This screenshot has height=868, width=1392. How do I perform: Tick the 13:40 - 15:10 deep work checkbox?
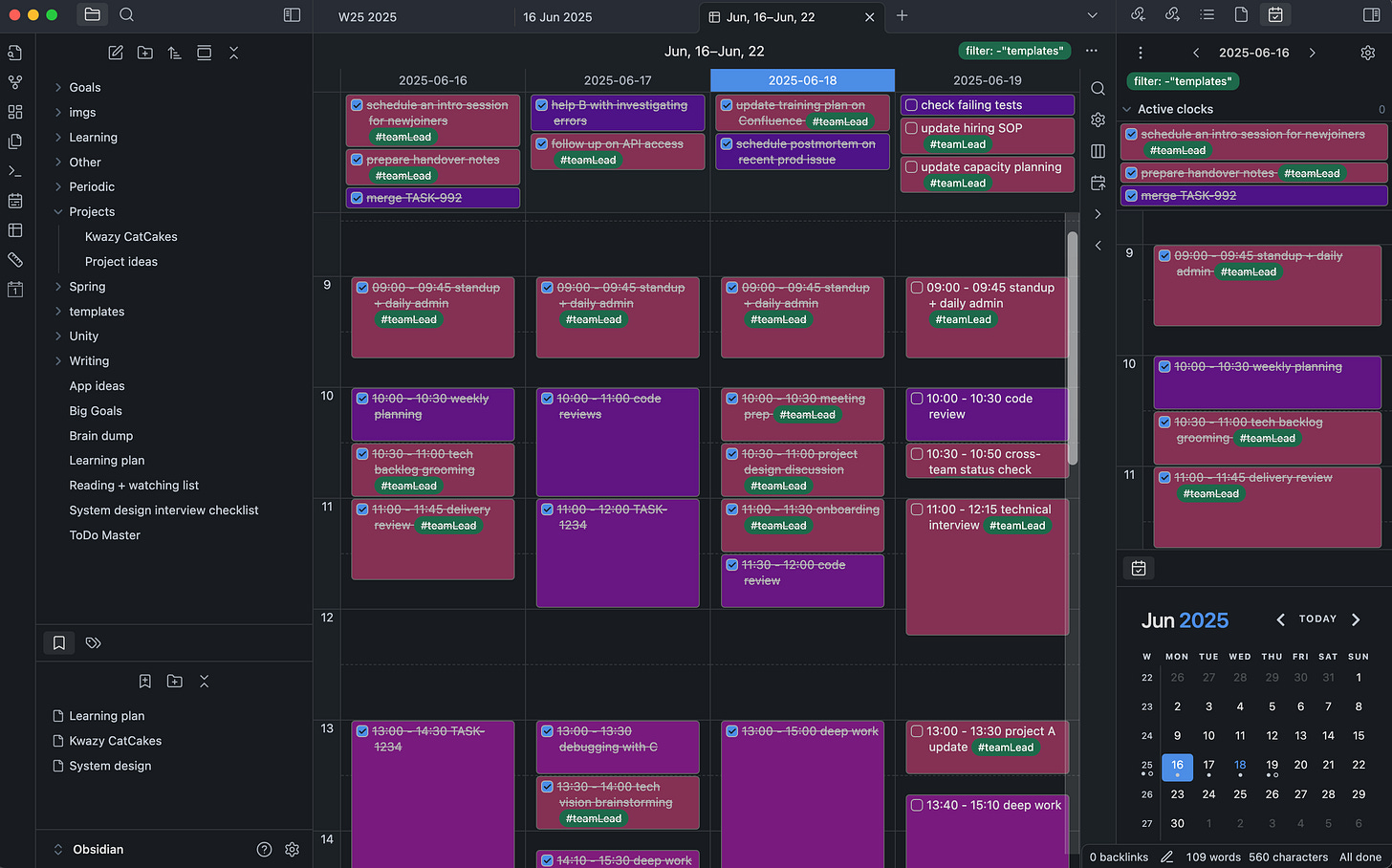click(x=918, y=805)
